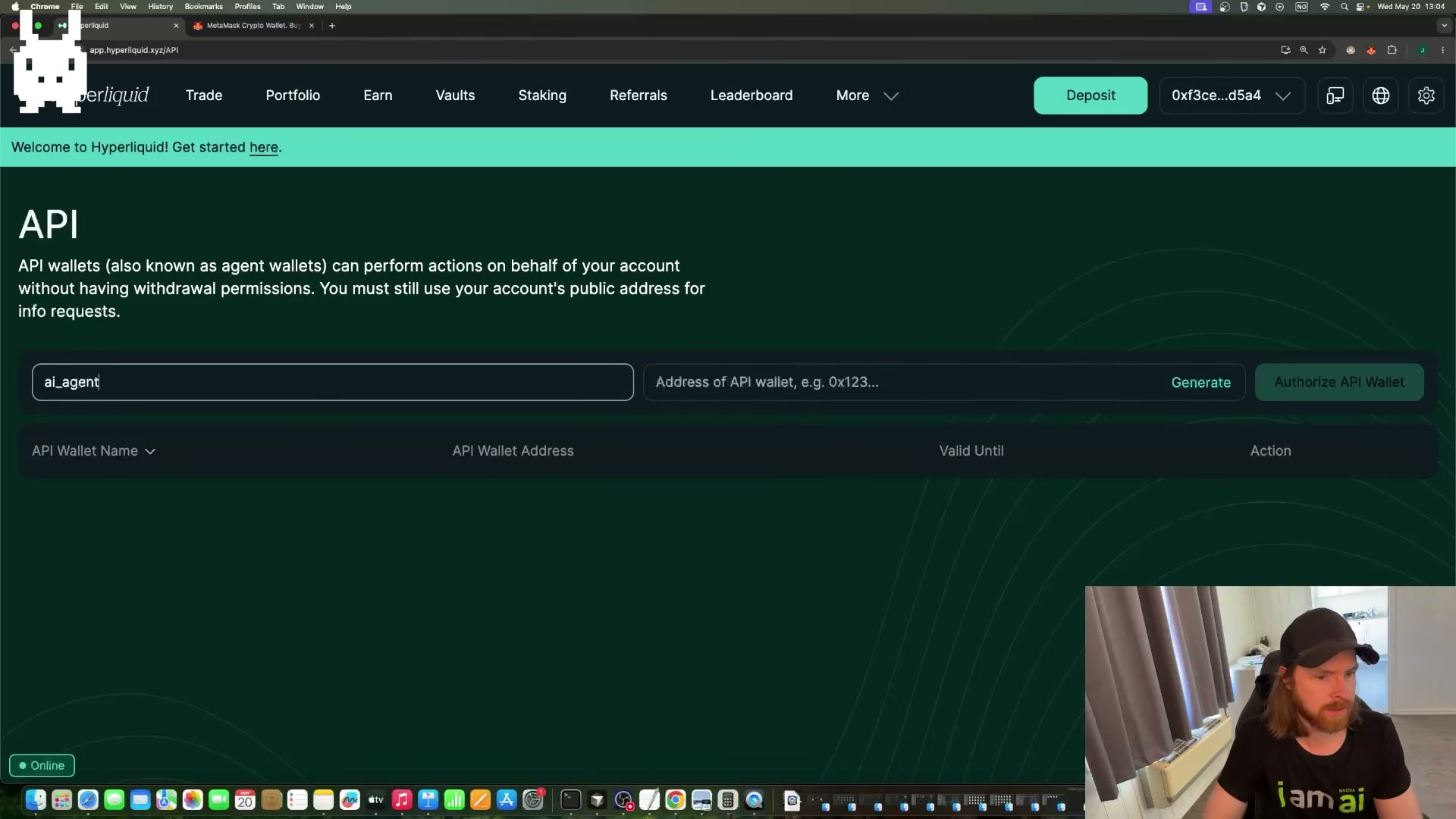This screenshot has height=819, width=1456.
Task: Open the Chrome profile avatar J
Action: [x=1422, y=50]
